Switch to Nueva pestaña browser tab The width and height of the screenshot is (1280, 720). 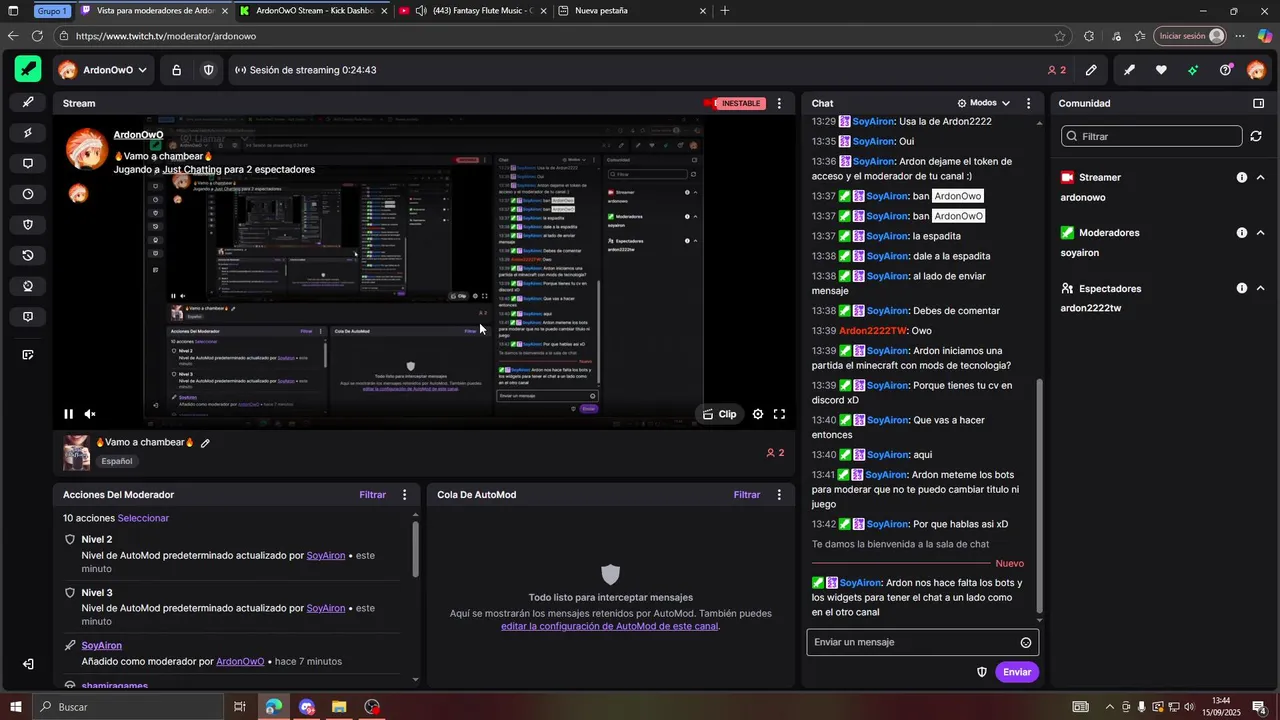pyautogui.click(x=632, y=11)
